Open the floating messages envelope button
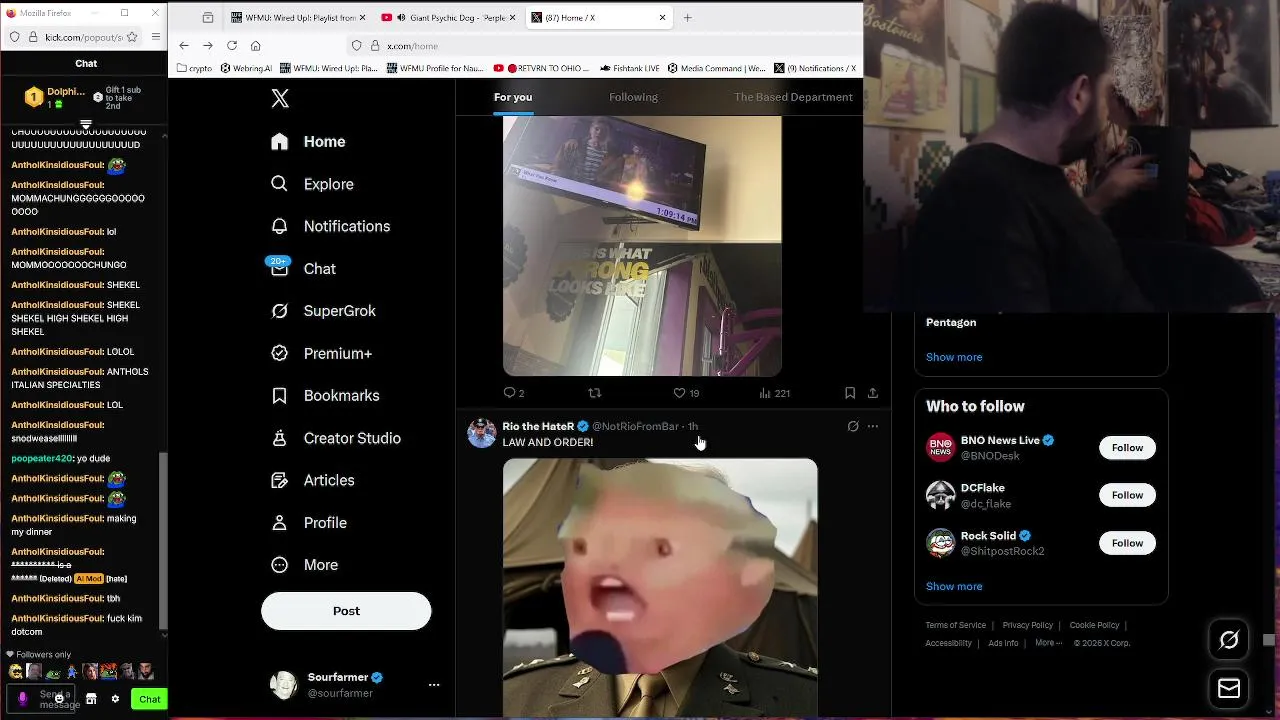The image size is (1280, 720). [x=1229, y=688]
